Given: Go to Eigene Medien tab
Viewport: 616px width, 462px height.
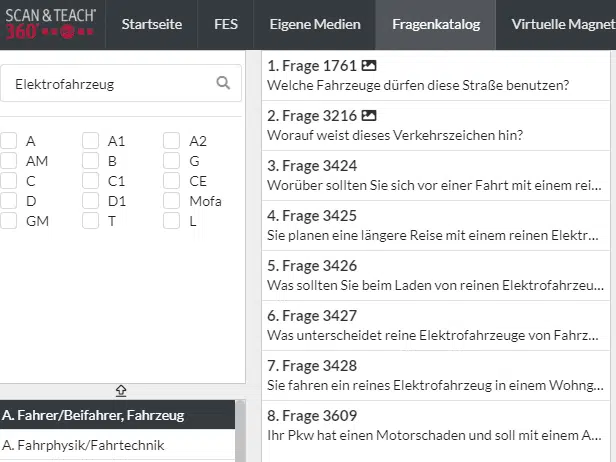Looking at the screenshot, I should click(x=307, y=25).
